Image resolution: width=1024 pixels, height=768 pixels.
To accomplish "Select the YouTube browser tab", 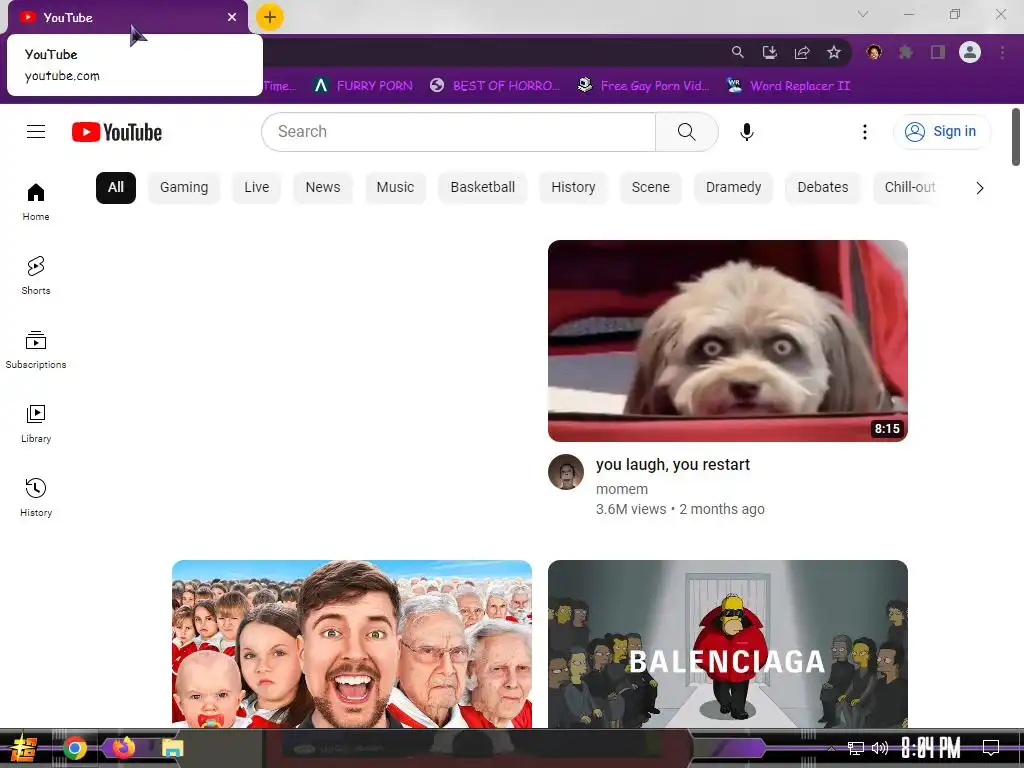I will pos(128,18).
